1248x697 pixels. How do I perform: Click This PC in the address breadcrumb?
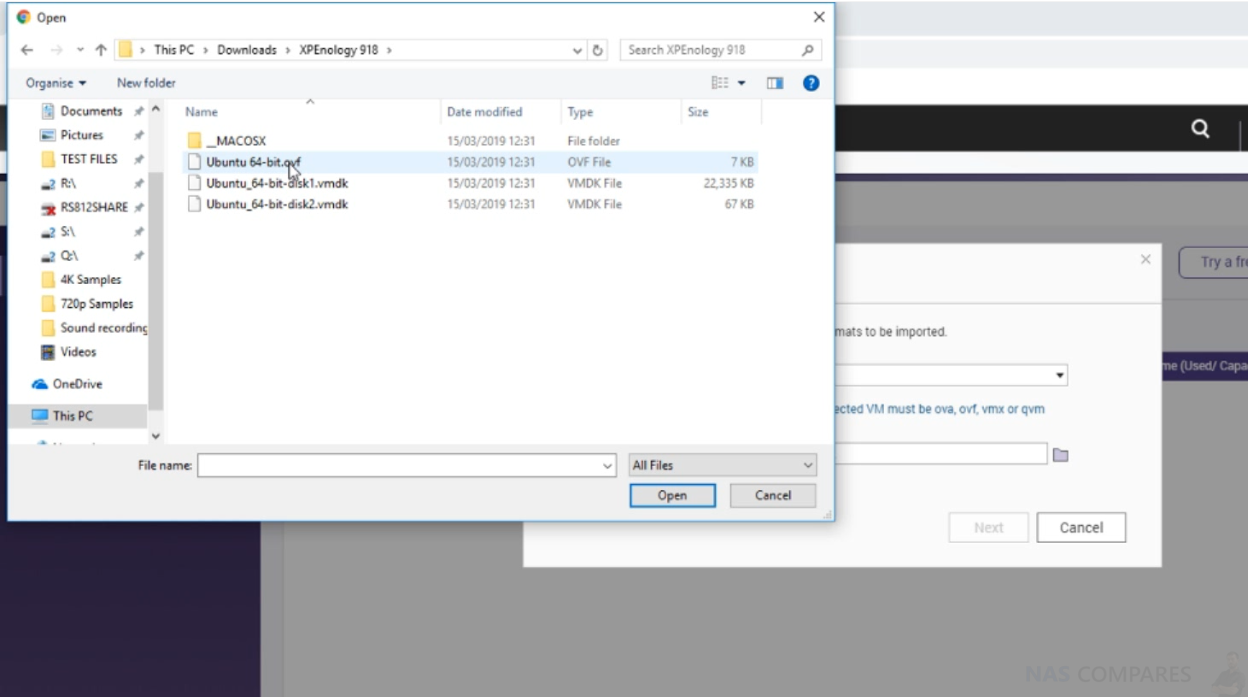(x=174, y=50)
